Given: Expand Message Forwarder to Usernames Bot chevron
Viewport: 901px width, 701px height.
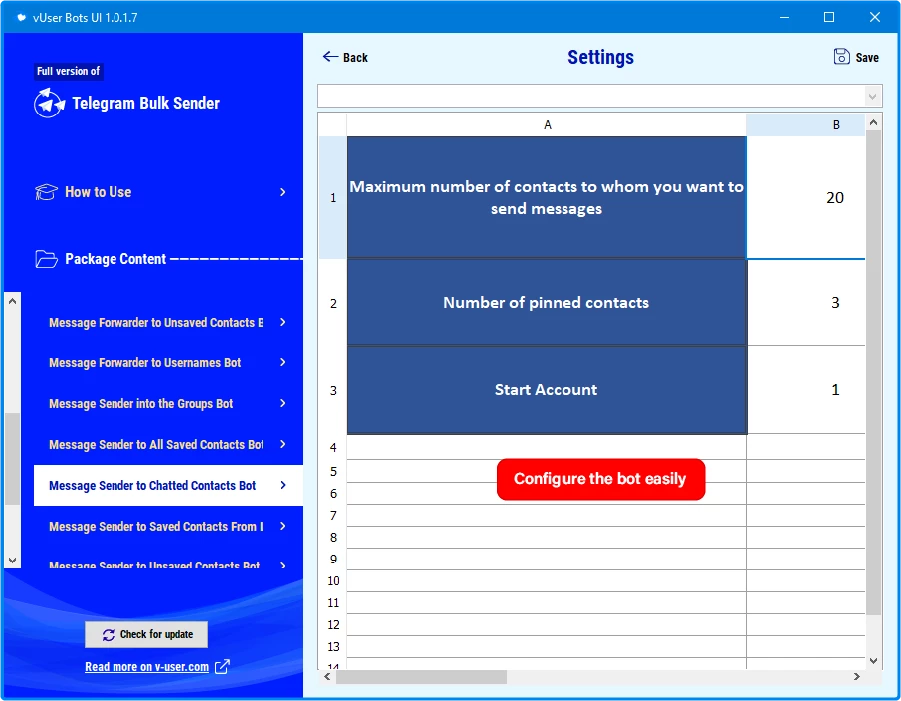Looking at the screenshot, I should 283,362.
